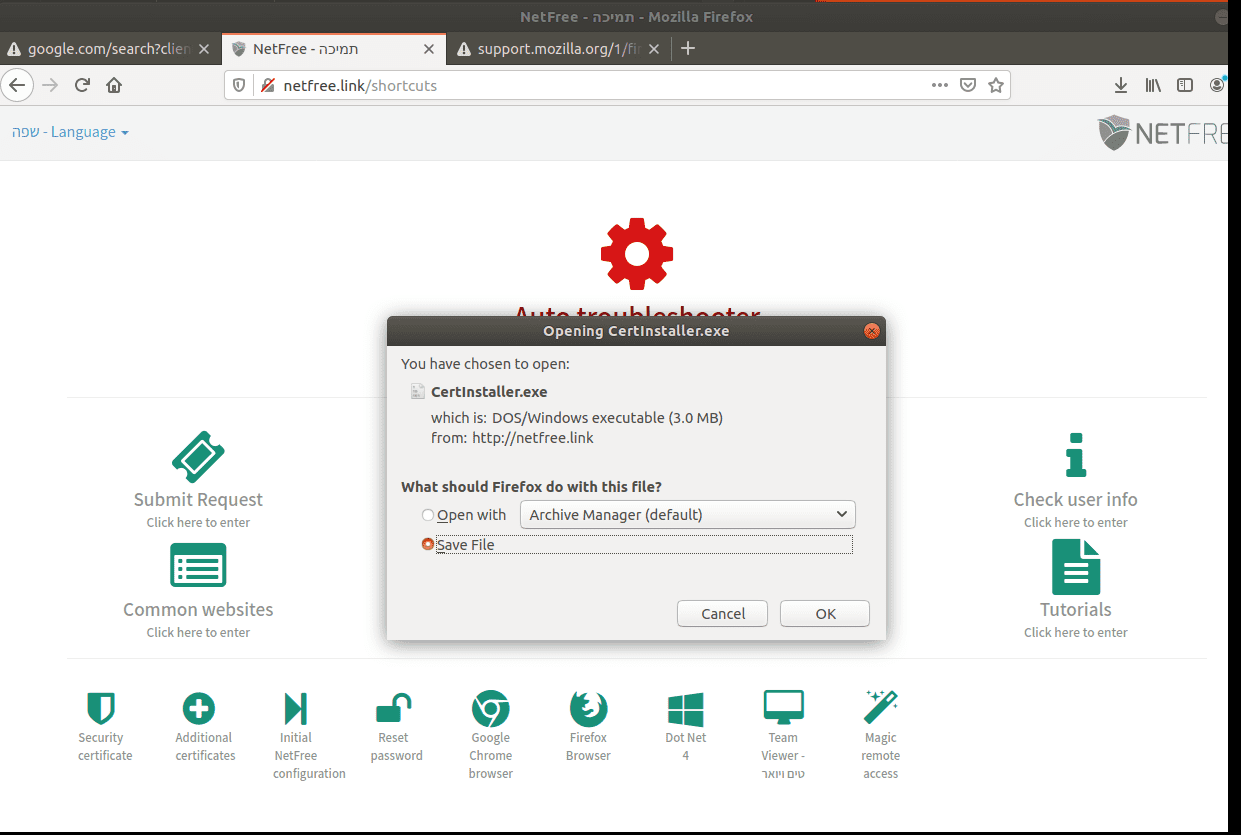1241x835 pixels.
Task: Click the CertInstaller.exe file name
Action: [489, 392]
